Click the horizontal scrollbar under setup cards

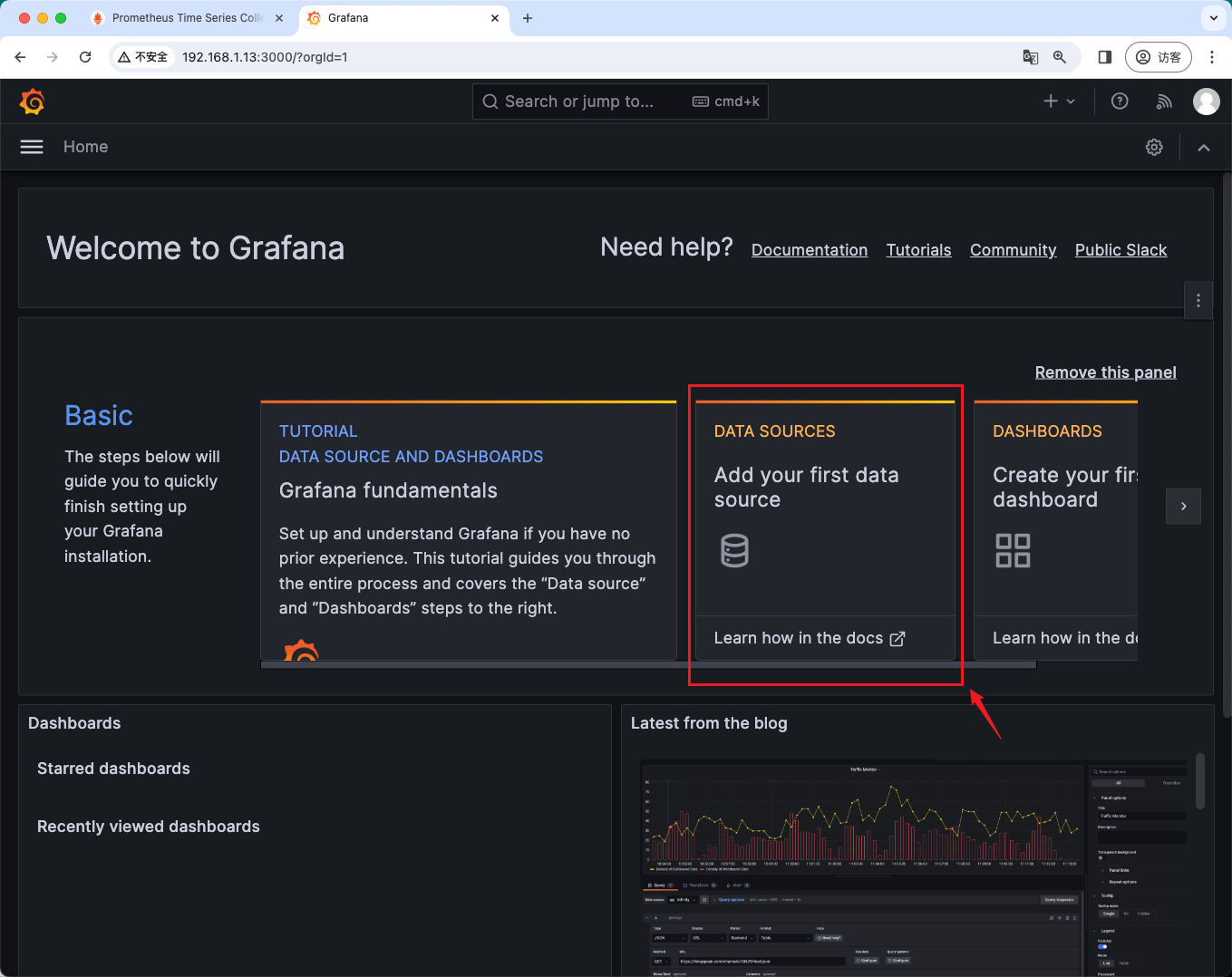[648, 664]
